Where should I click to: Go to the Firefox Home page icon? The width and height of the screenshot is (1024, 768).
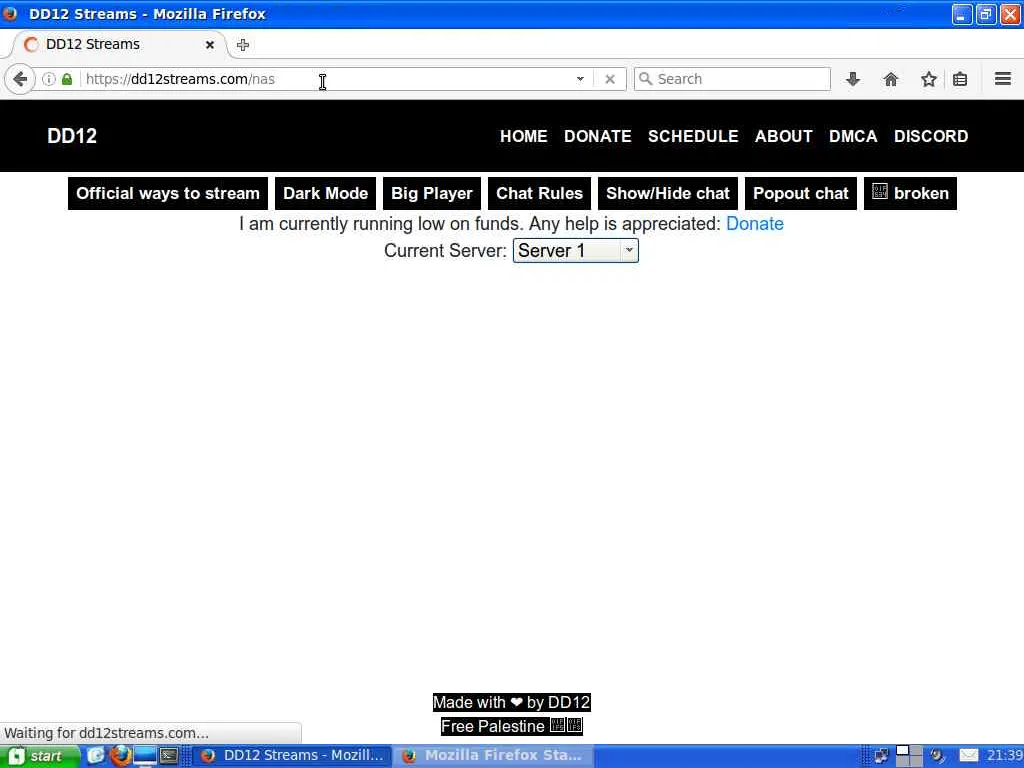[891, 79]
